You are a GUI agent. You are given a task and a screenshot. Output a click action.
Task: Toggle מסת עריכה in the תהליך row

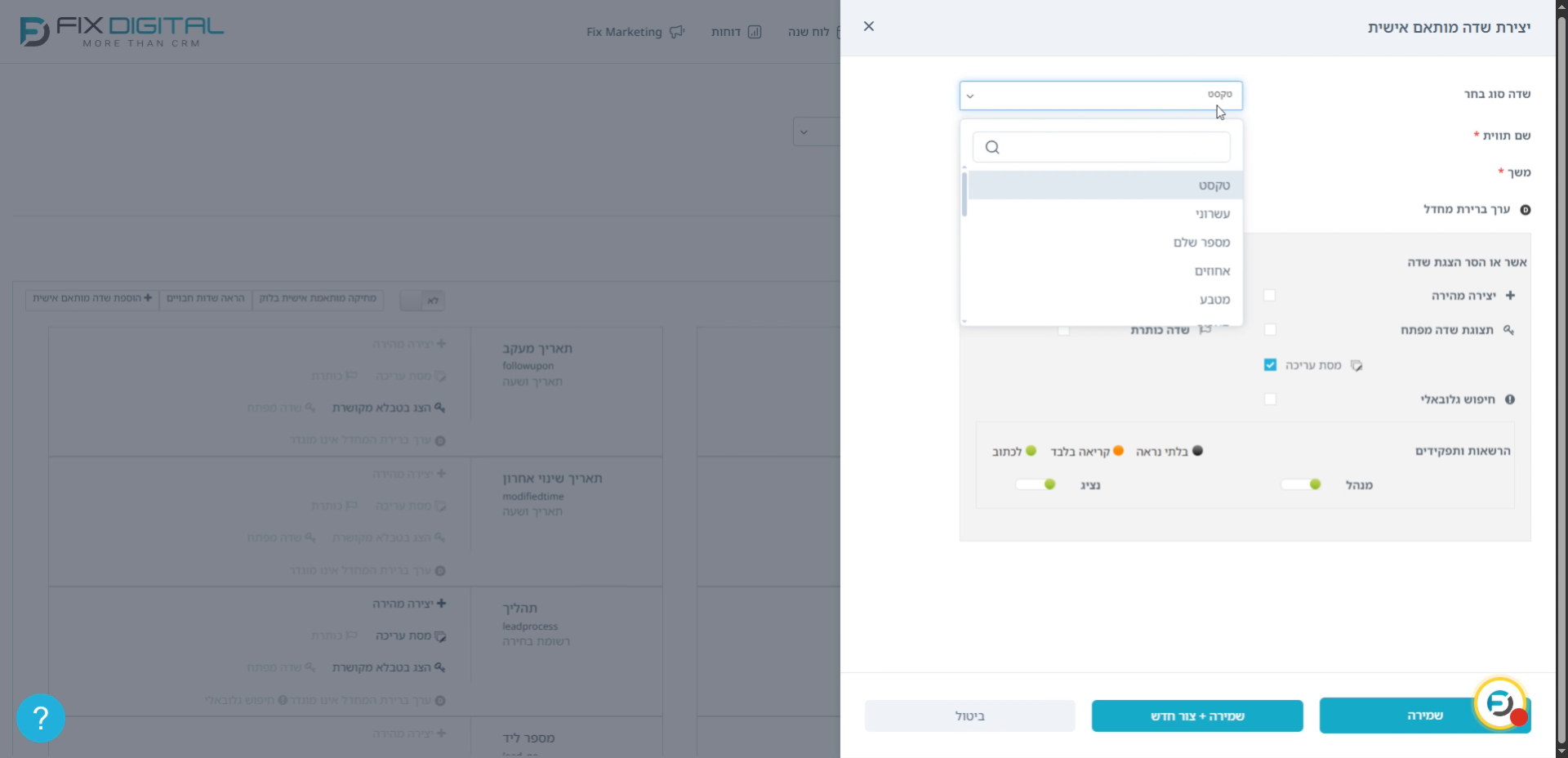[411, 635]
